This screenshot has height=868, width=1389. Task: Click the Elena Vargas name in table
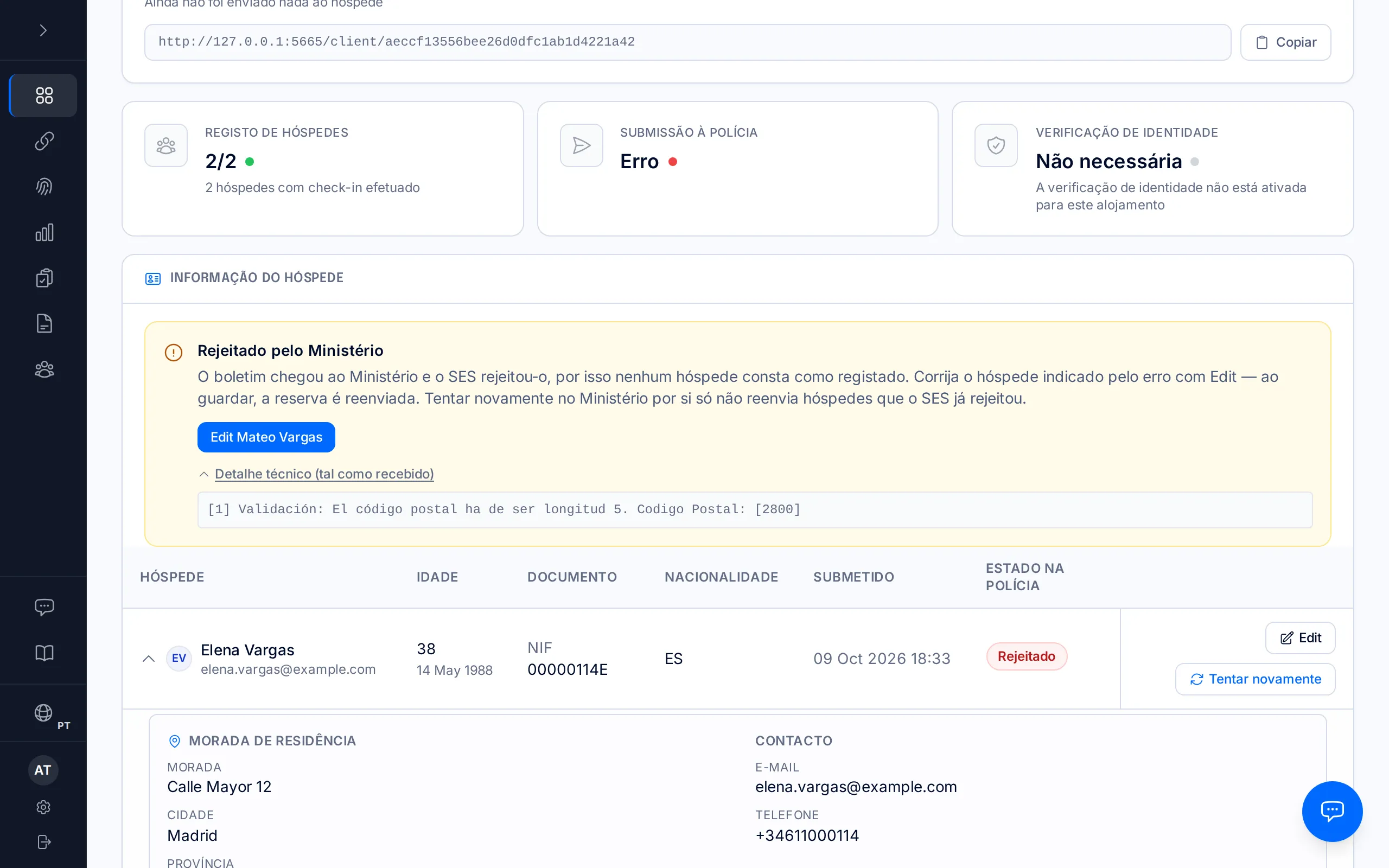coord(247,650)
